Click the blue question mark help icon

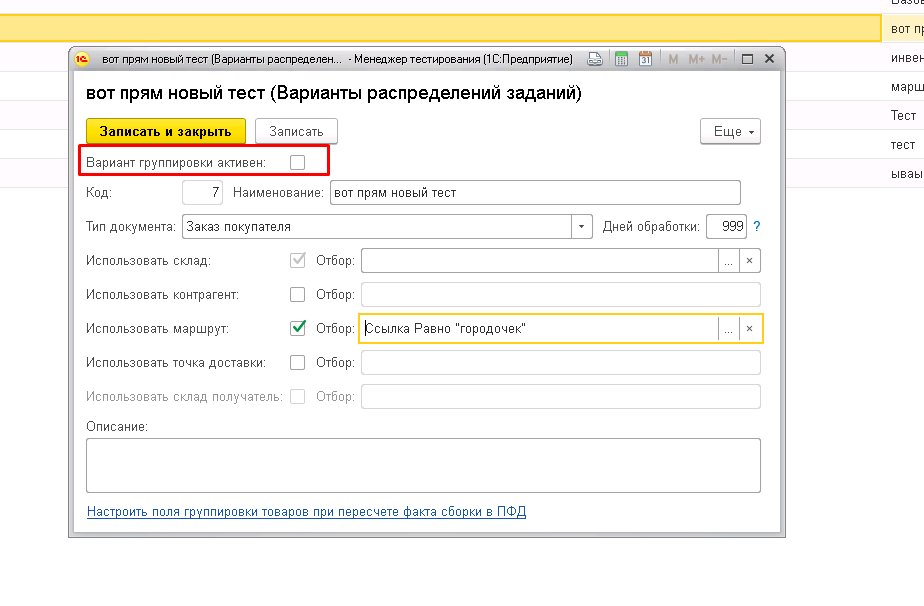point(757,226)
